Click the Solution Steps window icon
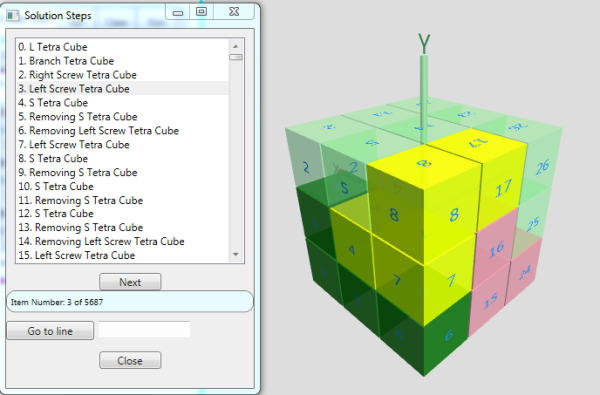600x395 pixels. pyautogui.click(x=13, y=16)
